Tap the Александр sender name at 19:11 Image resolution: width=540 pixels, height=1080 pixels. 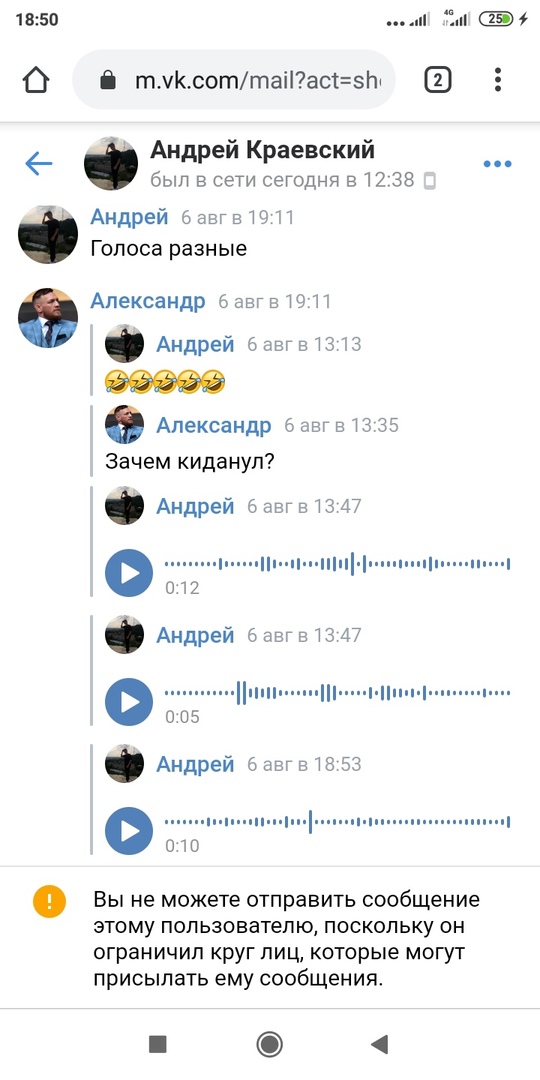(x=147, y=301)
